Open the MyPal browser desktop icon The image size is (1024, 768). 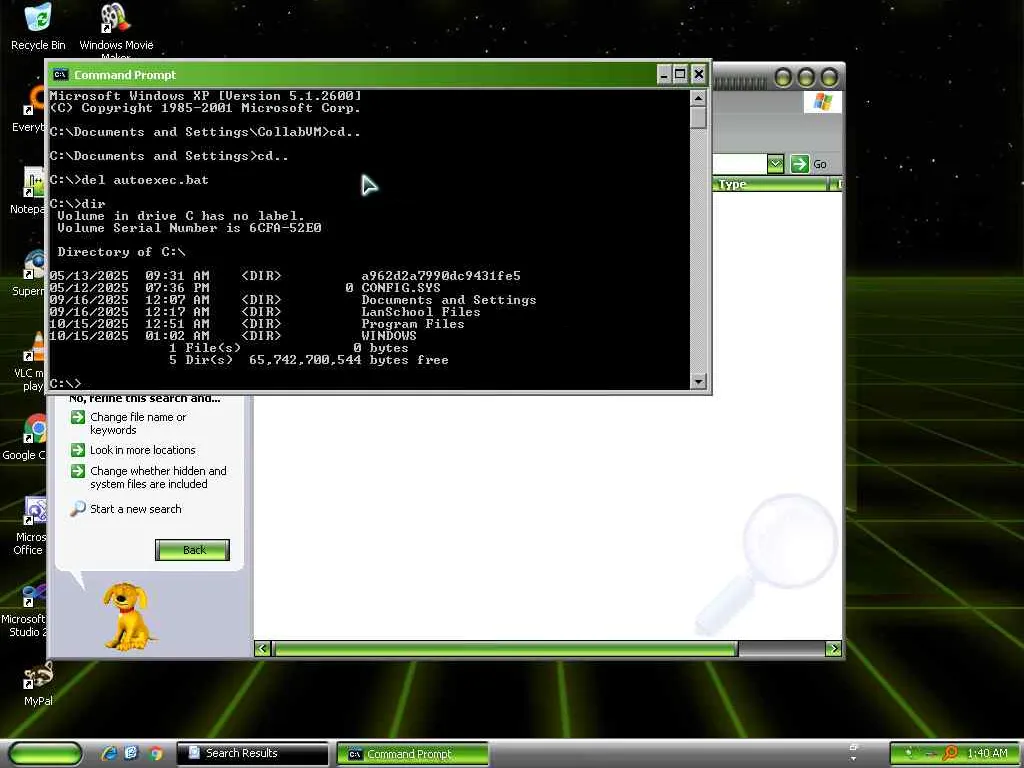coord(38,684)
